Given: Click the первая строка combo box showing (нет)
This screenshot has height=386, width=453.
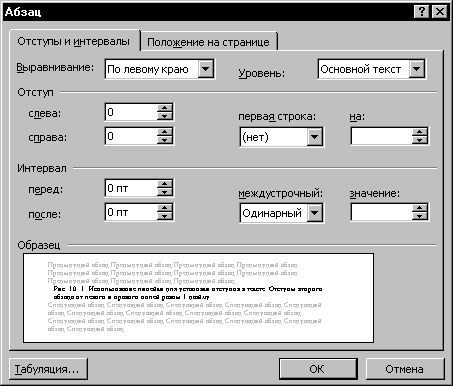Looking at the screenshot, I should tap(273, 137).
